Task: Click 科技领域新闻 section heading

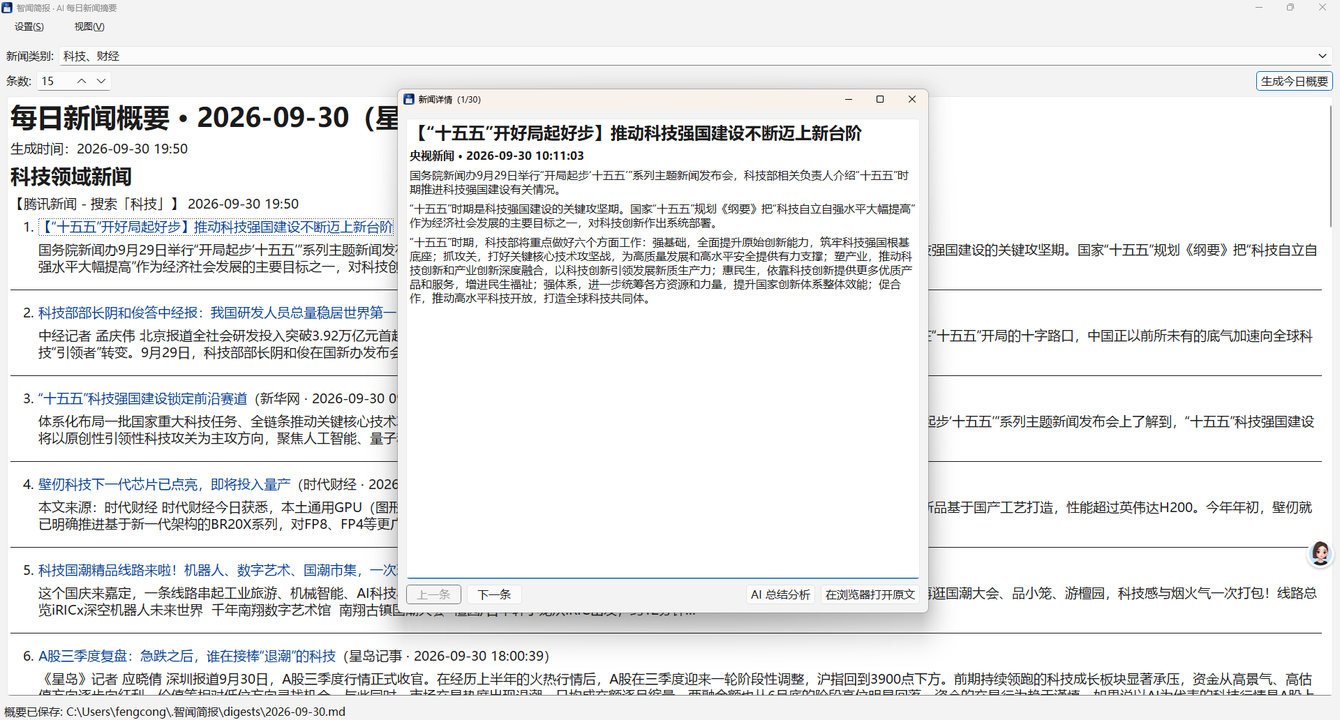Action: pyautogui.click(x=71, y=177)
